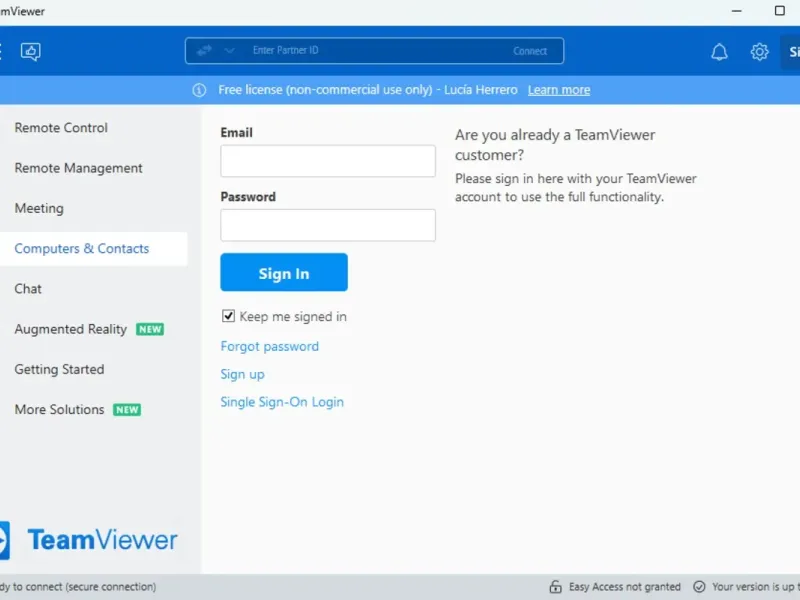Focus the Enter Partner ID field

tap(375, 51)
